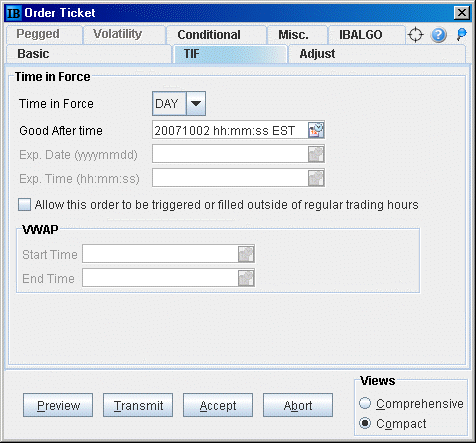Open the blue help question mark icon
The image size is (476, 443).
[x=439, y=35]
